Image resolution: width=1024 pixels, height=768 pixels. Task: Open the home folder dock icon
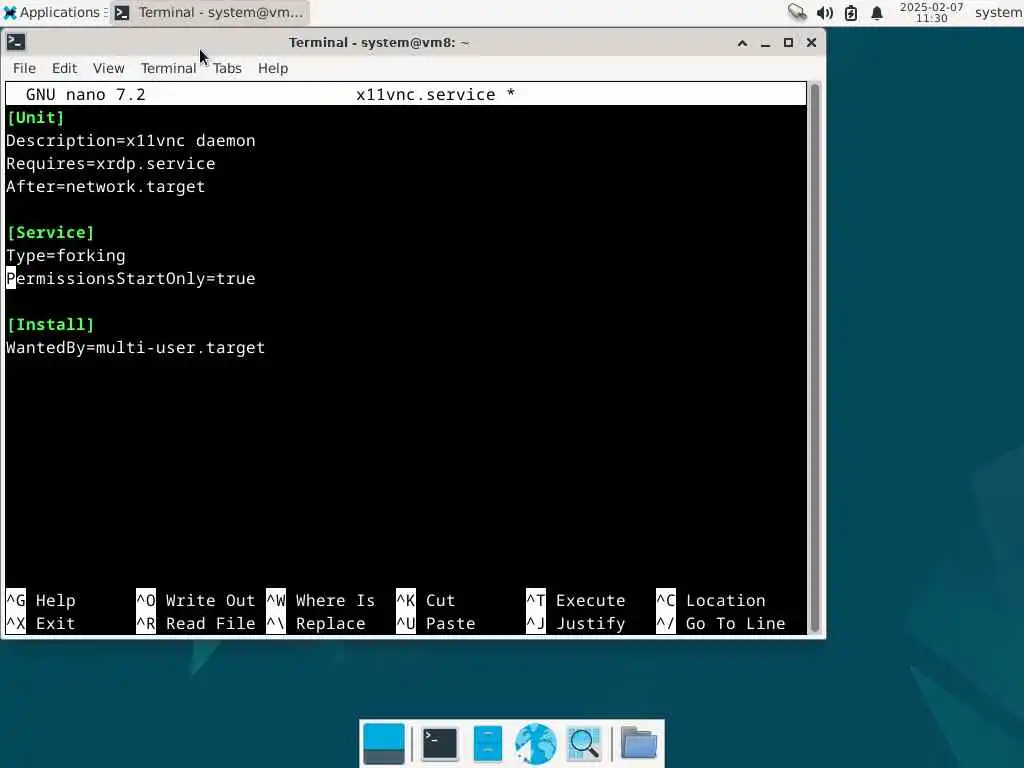coord(639,743)
